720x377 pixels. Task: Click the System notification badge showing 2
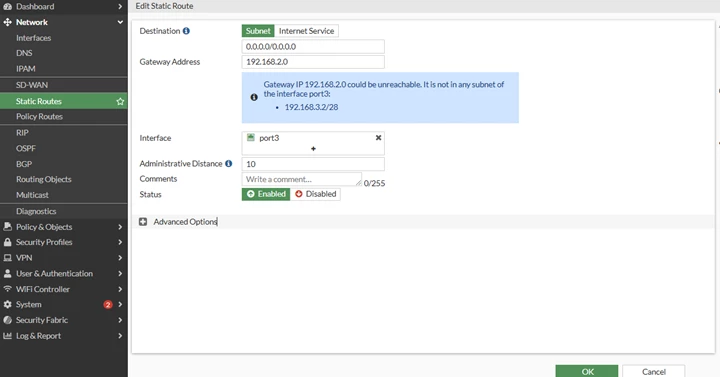point(108,304)
